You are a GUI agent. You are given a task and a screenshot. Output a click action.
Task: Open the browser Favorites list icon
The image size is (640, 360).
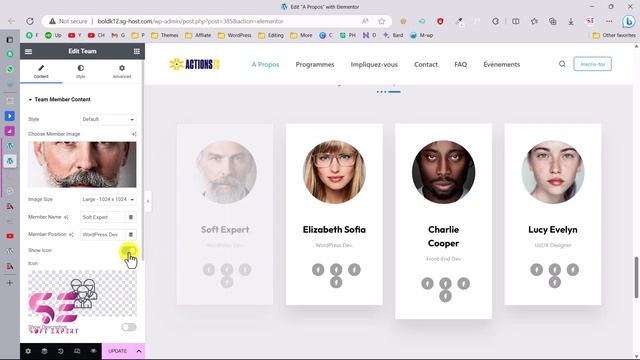pyautogui.click(x=534, y=21)
